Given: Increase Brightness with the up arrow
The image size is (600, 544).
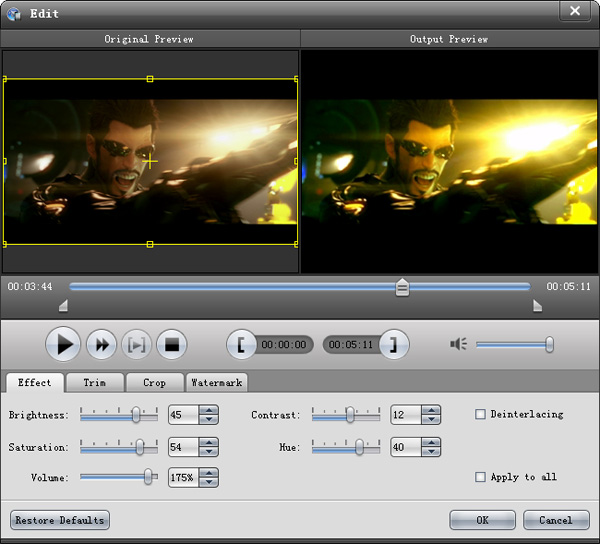Looking at the screenshot, I should (209, 410).
